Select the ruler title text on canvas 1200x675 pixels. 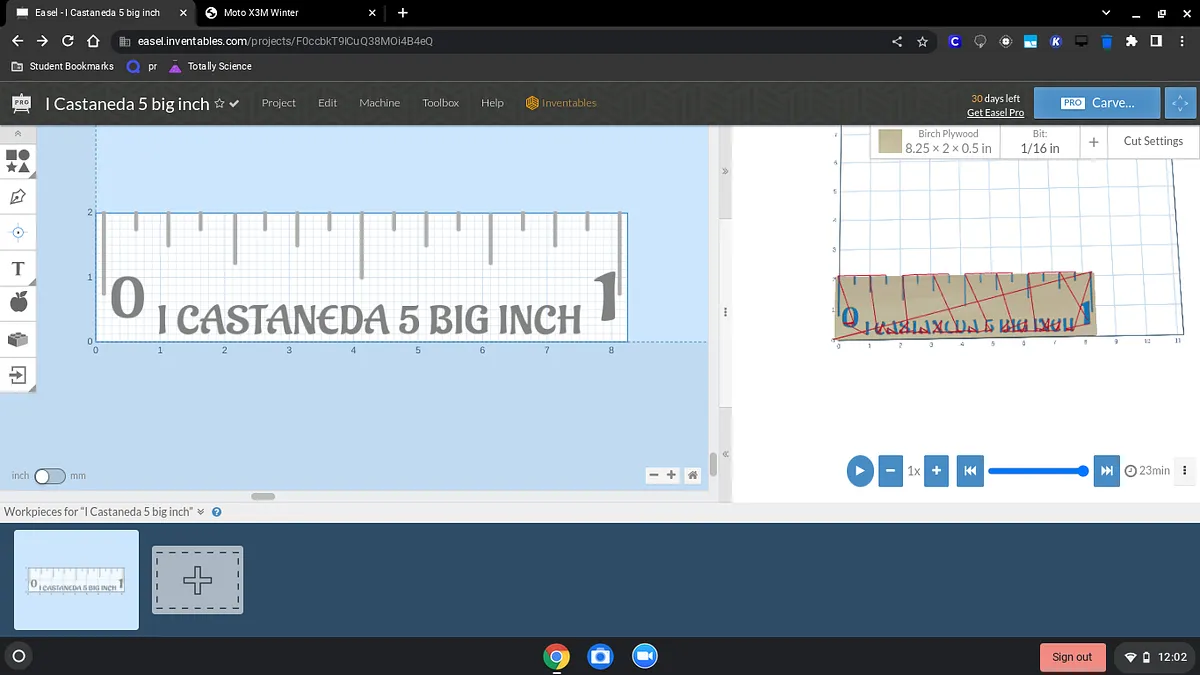click(369, 320)
